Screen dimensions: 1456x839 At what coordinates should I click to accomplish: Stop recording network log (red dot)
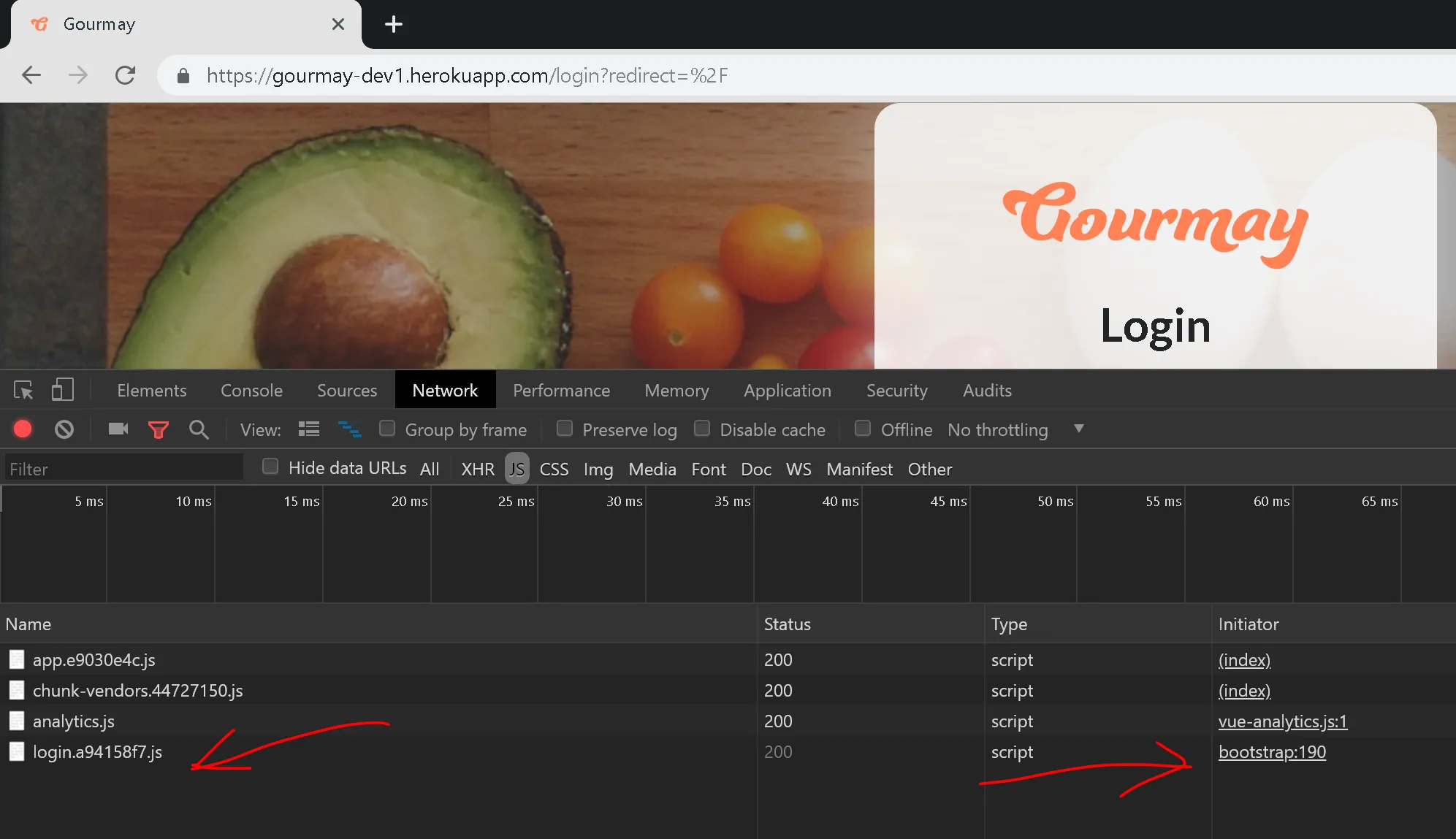click(x=23, y=429)
